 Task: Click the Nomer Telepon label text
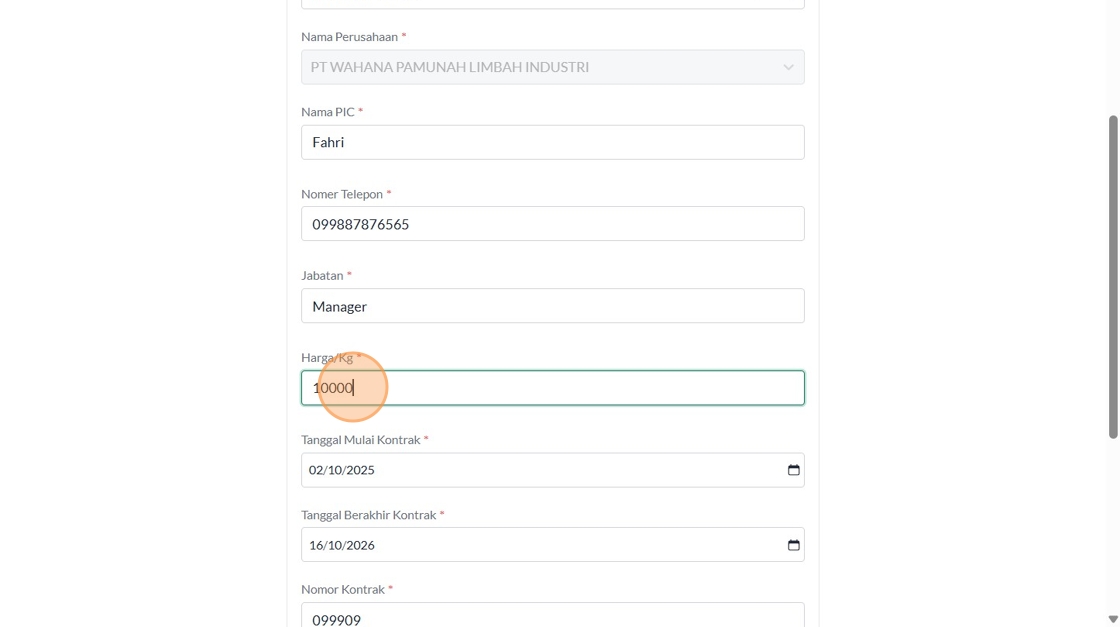tap(342, 194)
